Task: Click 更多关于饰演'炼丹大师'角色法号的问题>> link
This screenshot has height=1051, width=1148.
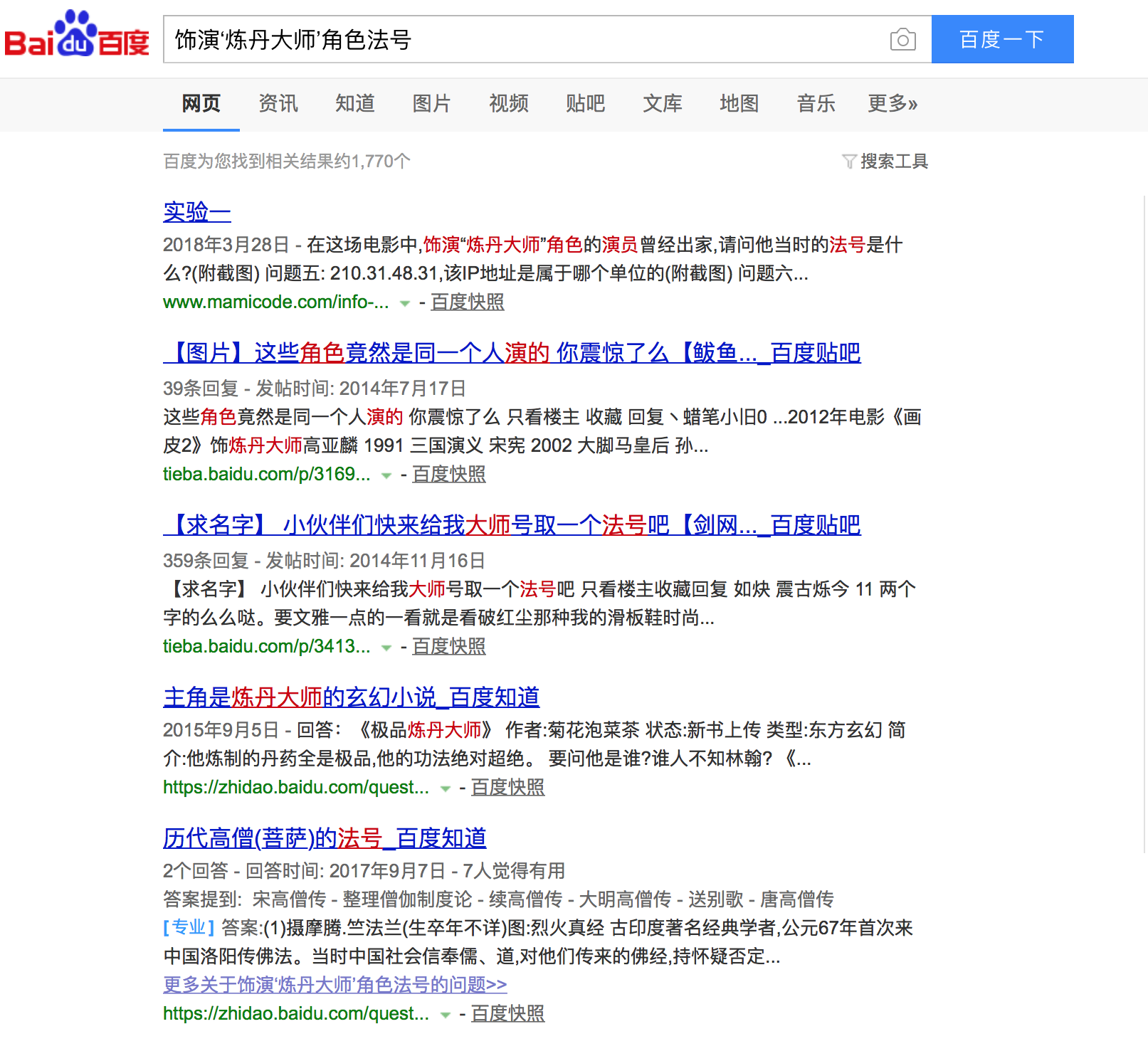Action: coord(335,985)
